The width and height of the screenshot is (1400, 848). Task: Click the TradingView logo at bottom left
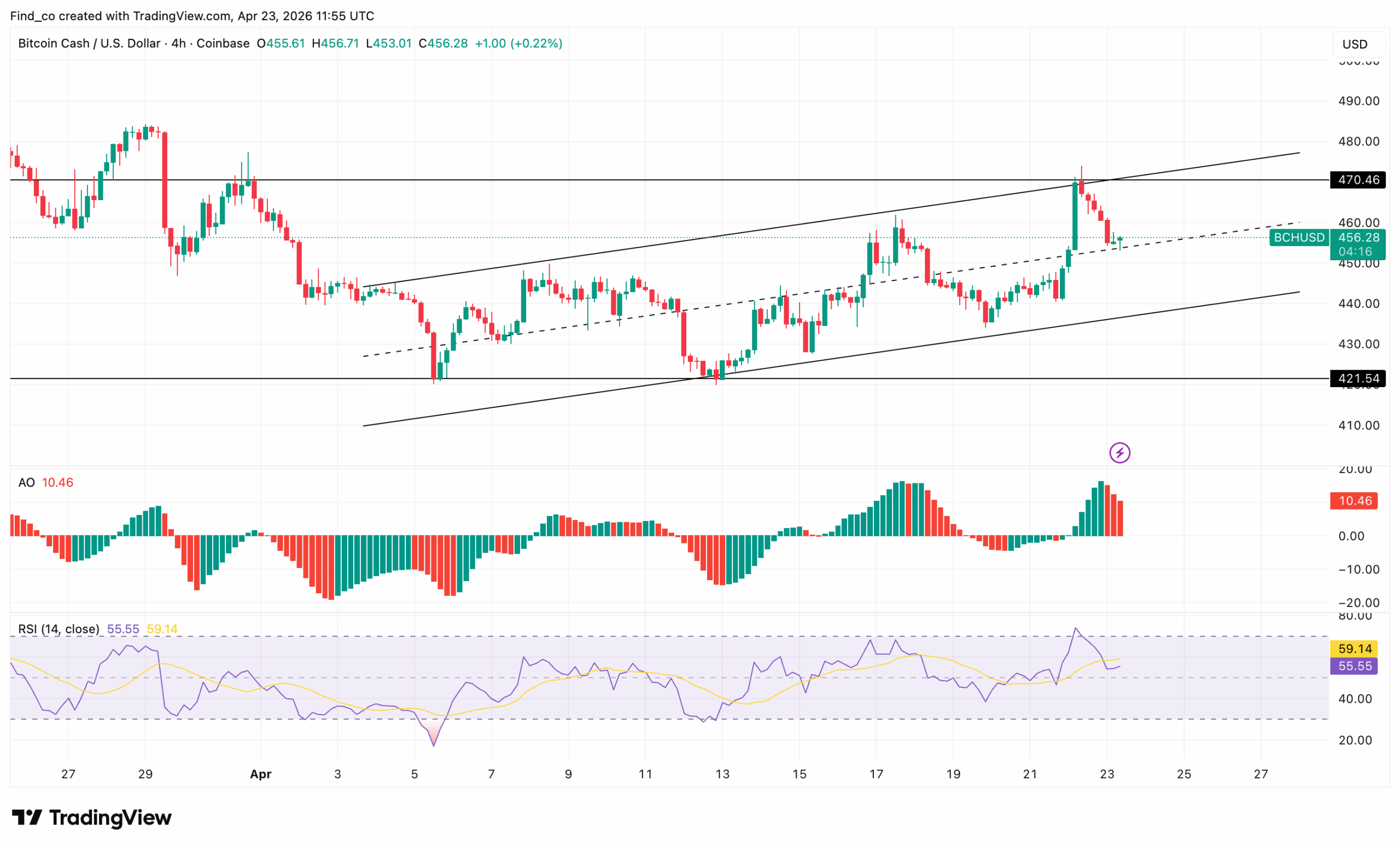92,817
